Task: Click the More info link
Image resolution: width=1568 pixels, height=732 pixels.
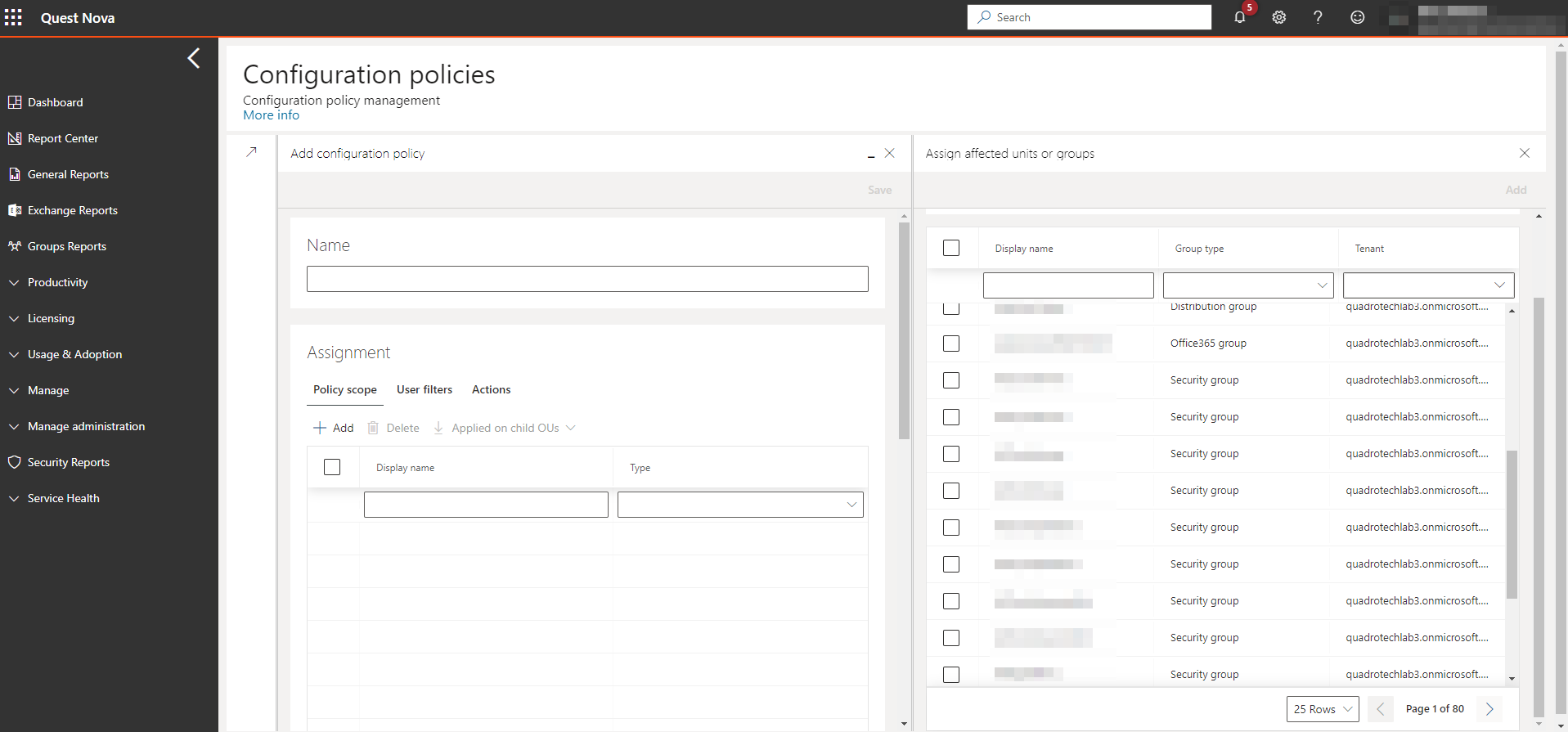Action: (271, 115)
